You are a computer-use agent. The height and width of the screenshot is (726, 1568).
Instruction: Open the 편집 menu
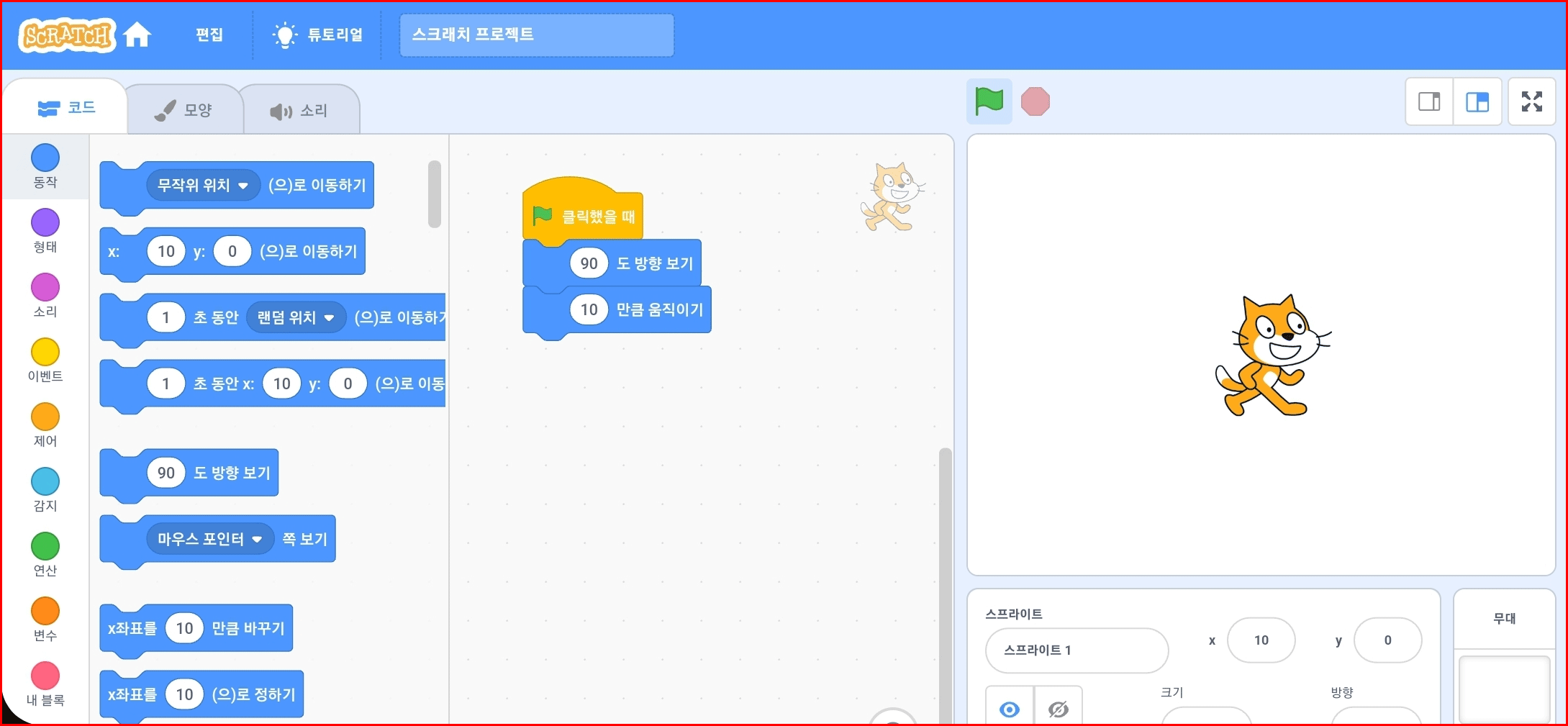click(209, 35)
